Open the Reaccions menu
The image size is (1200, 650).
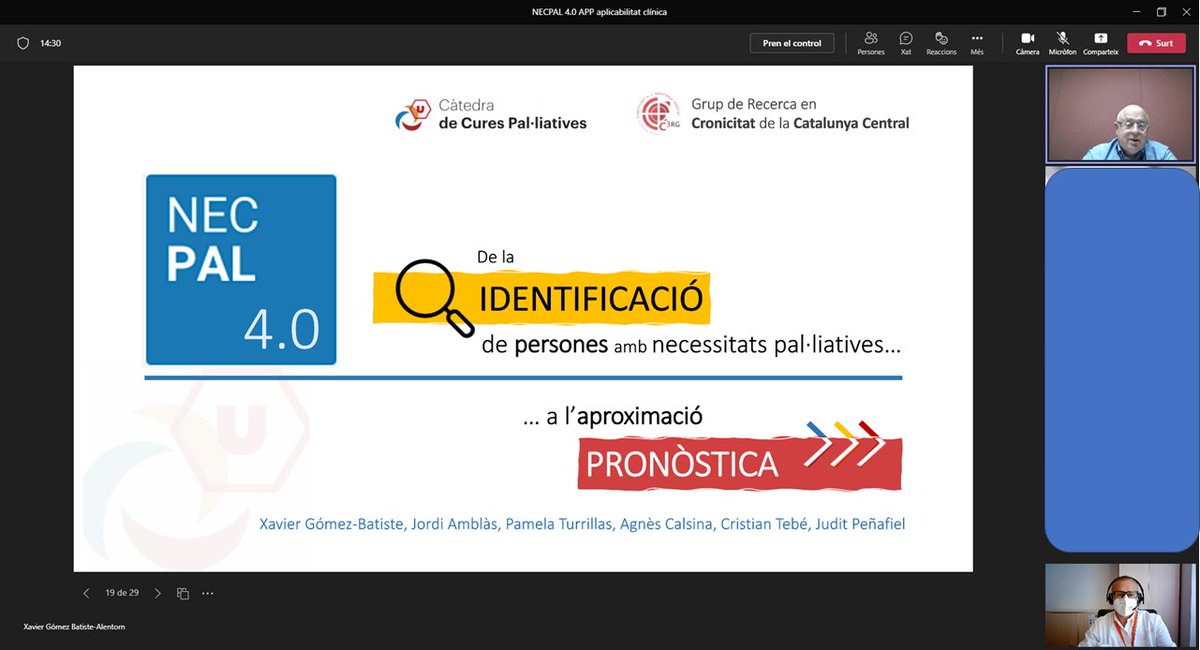click(941, 43)
